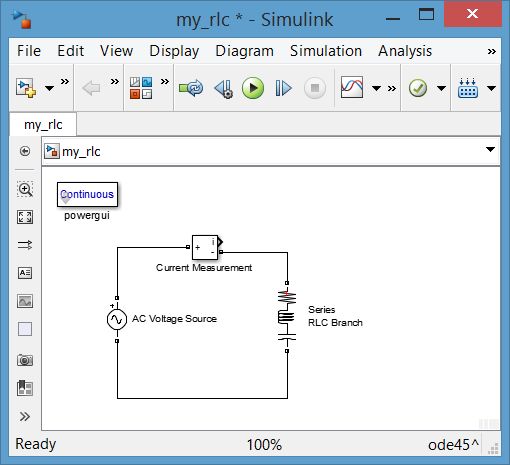The height and width of the screenshot is (465, 510).
Task: Open the Edit menu
Action: click(x=70, y=51)
